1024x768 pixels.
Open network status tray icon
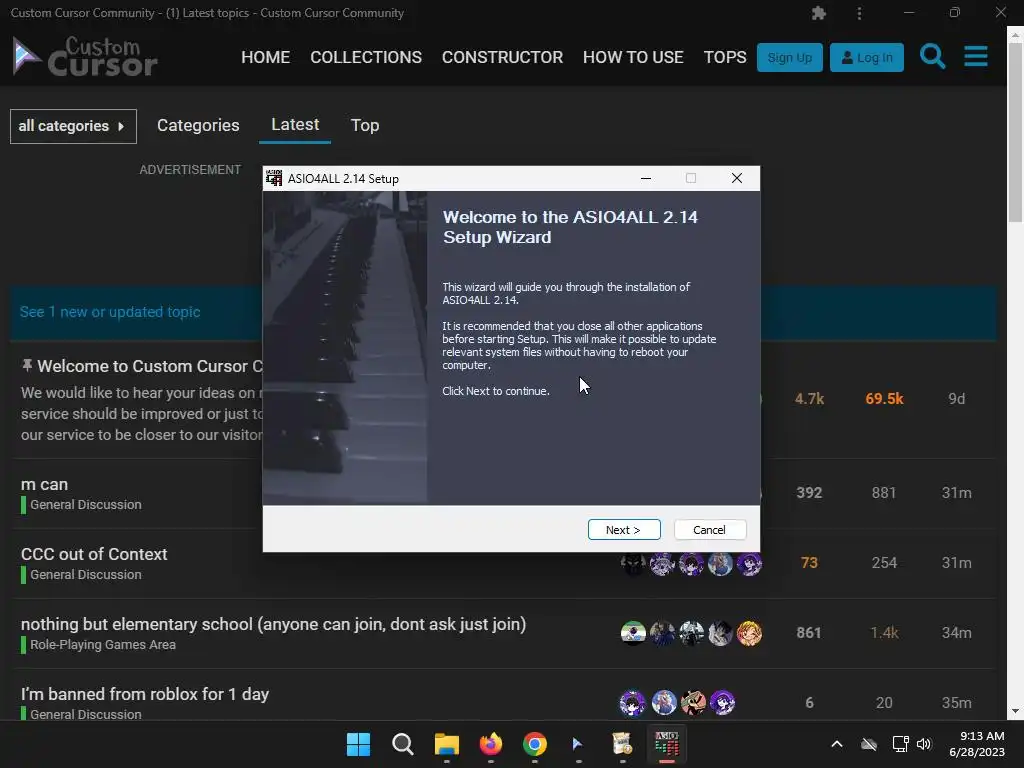coord(900,744)
